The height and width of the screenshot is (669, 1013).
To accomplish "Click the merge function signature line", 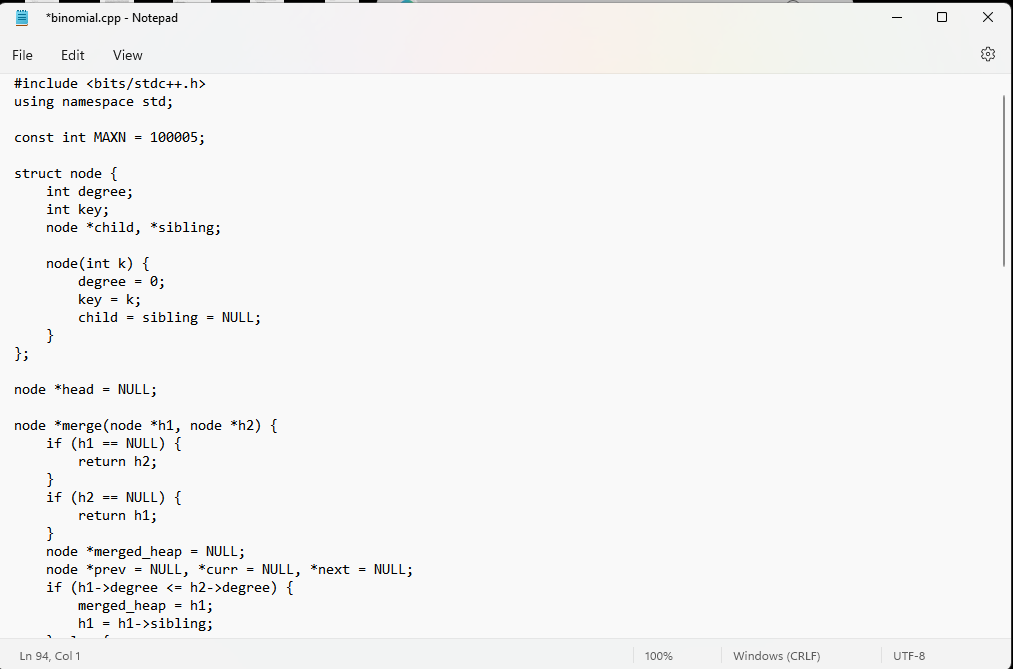I will coord(144,425).
